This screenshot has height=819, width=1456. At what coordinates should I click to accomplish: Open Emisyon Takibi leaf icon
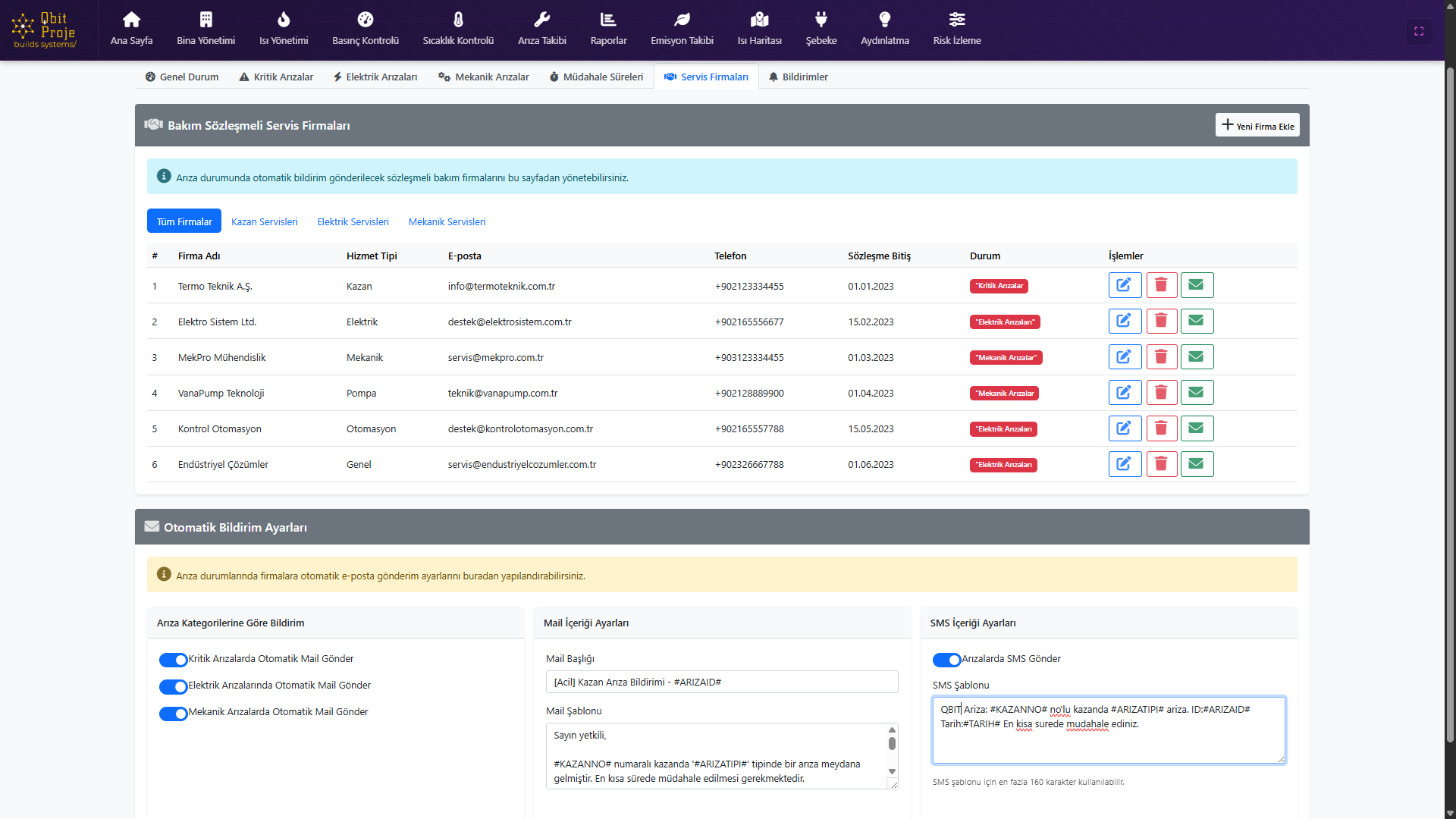tap(682, 20)
